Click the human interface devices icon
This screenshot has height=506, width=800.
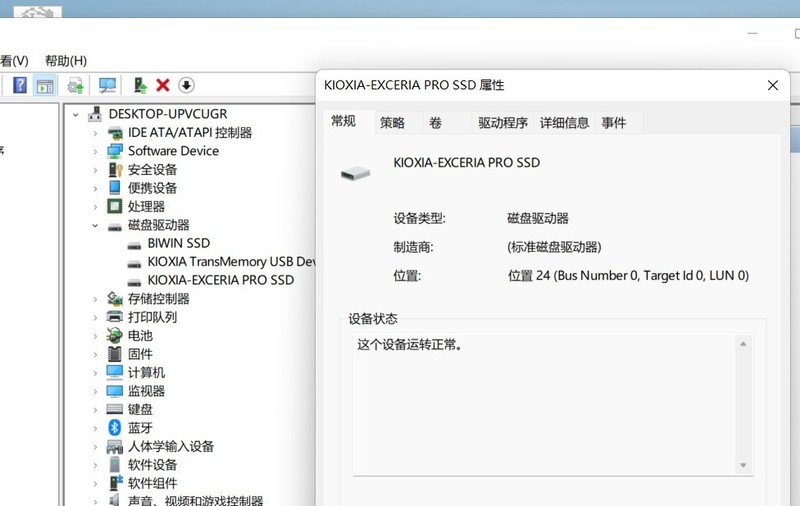[x=115, y=447]
